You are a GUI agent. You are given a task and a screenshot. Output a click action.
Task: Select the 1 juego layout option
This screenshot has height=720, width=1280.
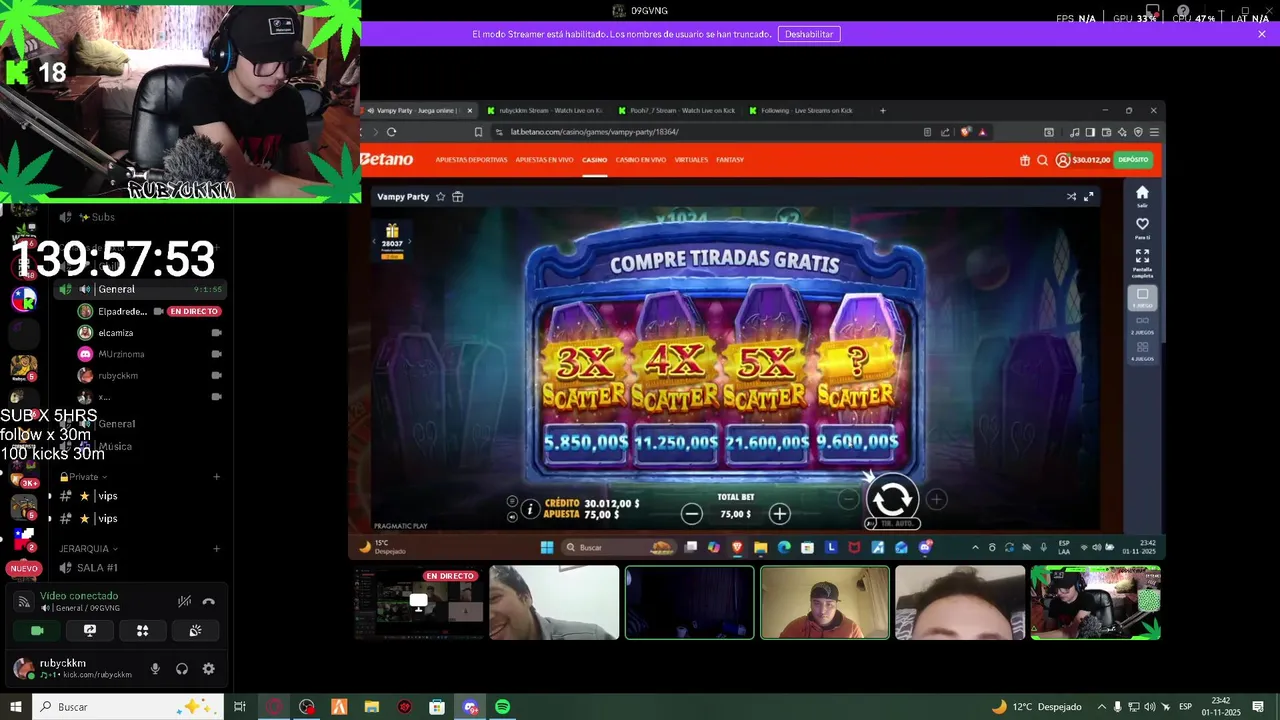[1142, 298]
